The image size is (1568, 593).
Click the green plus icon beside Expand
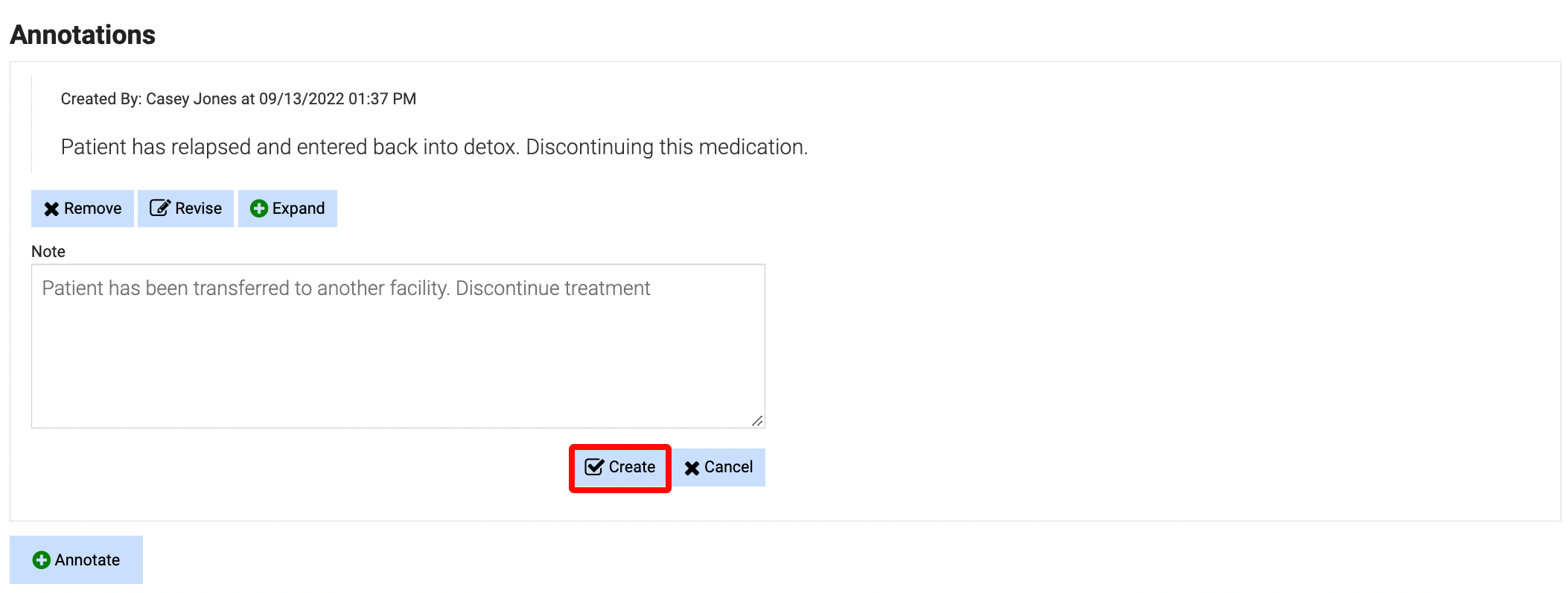pyautogui.click(x=259, y=209)
